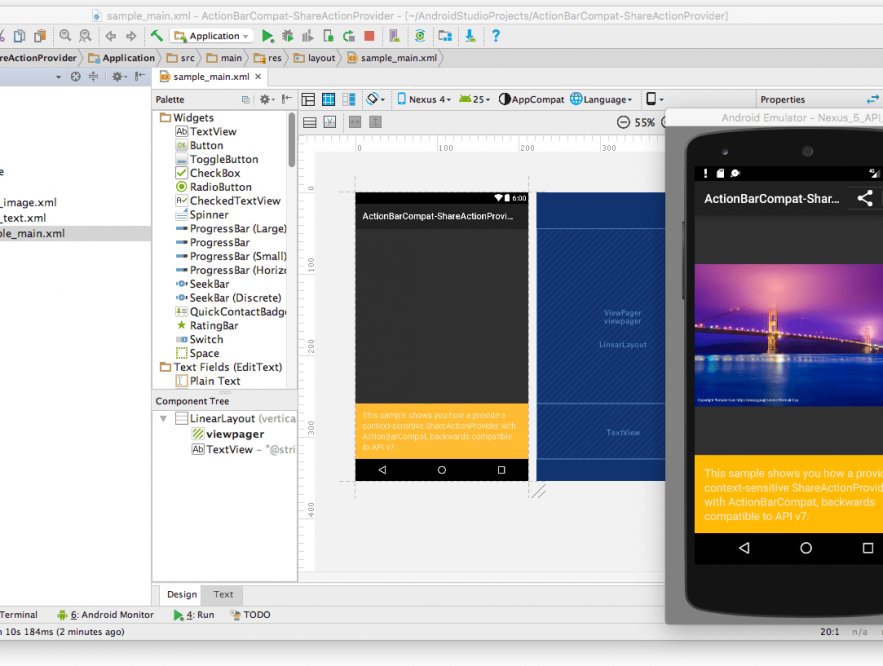Click the green rerun/apply changes icon
This screenshot has height=666, width=883.
pyautogui.click(x=349, y=36)
